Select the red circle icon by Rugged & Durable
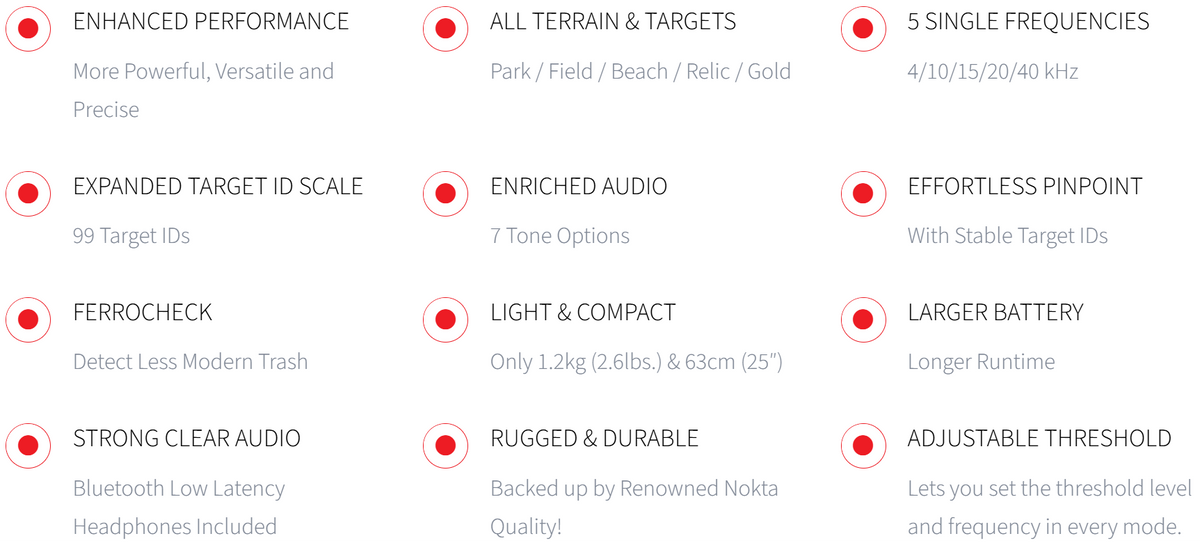The image size is (1200, 543). click(446, 446)
